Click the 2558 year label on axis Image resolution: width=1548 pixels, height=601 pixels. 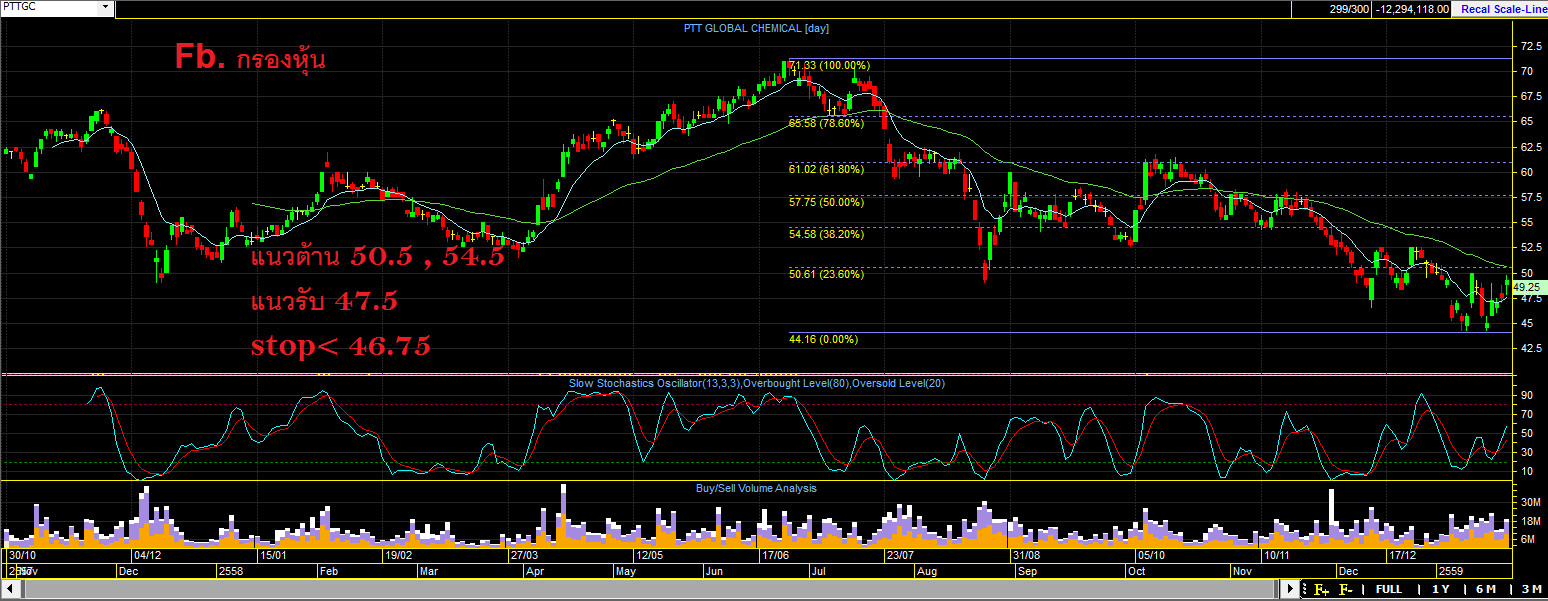coord(231,571)
